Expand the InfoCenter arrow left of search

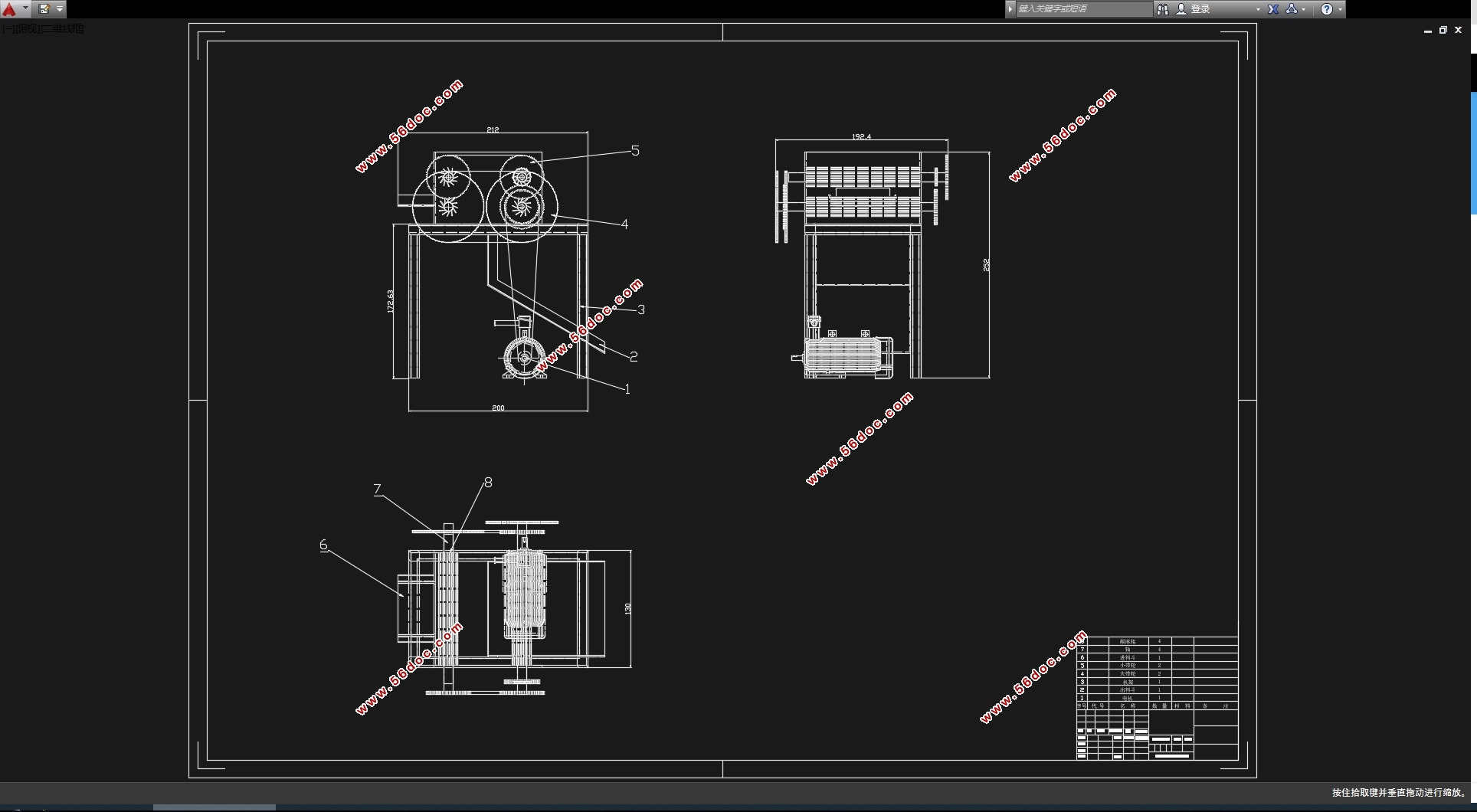pyautogui.click(x=1010, y=9)
